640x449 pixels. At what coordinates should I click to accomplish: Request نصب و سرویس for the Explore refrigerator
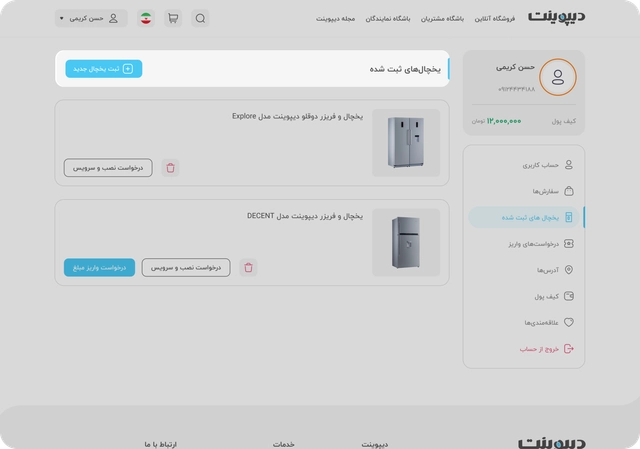[x=108, y=168]
